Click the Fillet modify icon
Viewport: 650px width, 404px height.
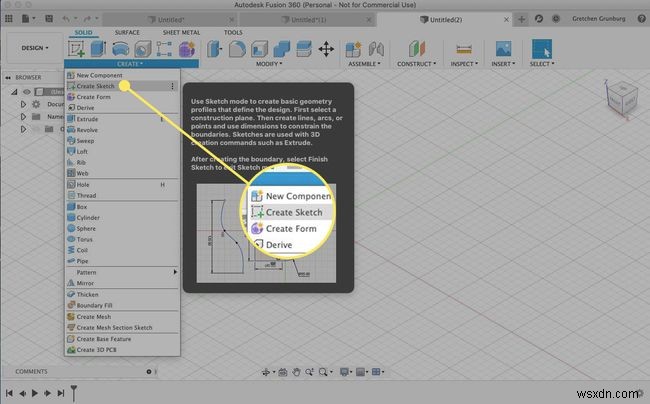click(x=237, y=49)
